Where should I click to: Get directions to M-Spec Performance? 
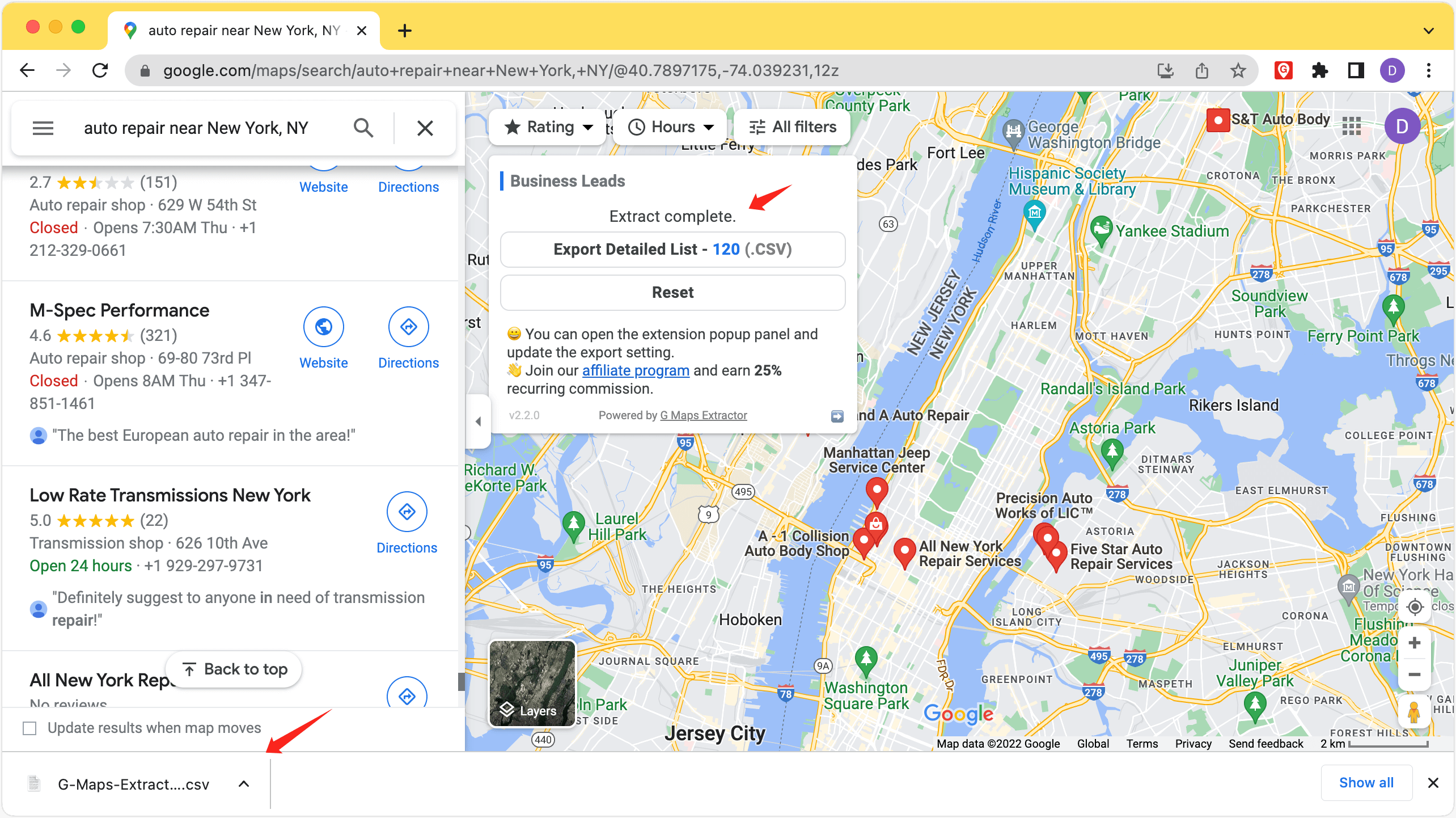409,327
